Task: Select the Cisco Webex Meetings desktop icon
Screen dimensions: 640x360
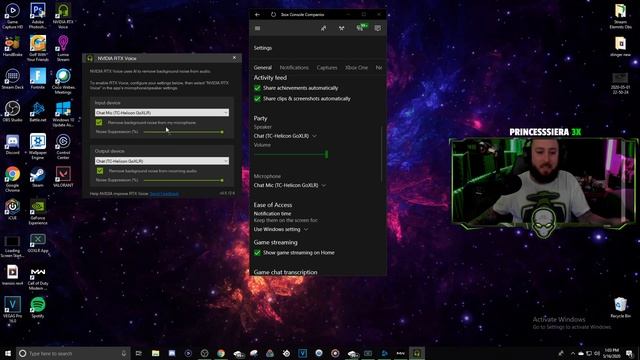Action: [63, 81]
